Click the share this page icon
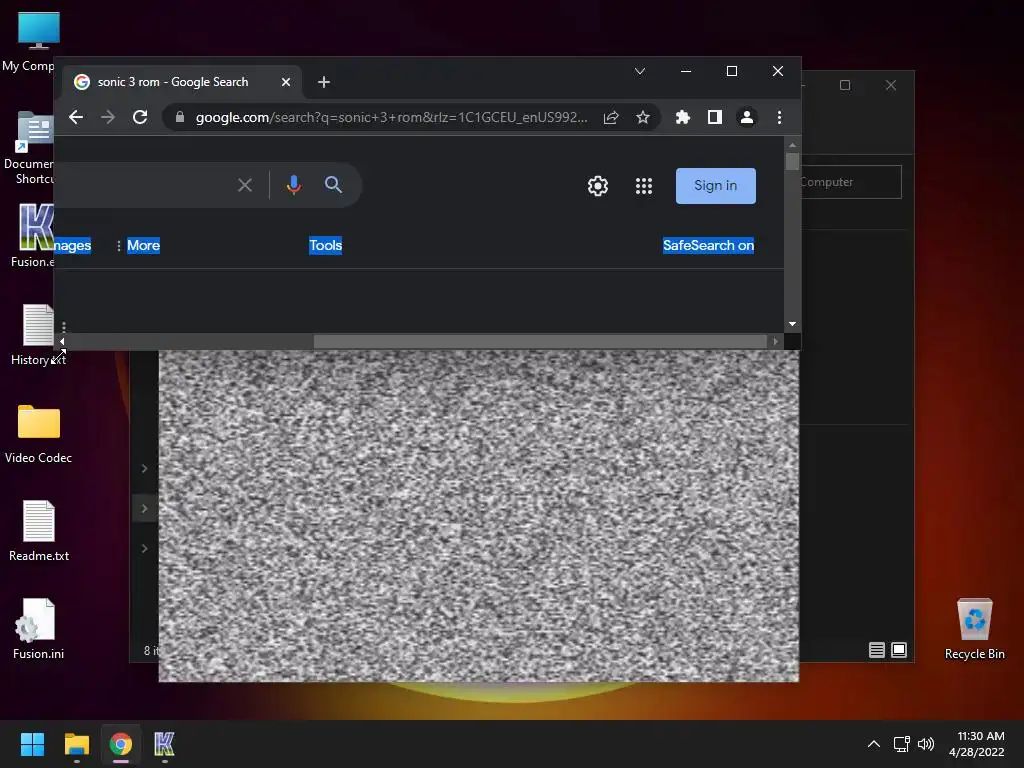Viewport: 1024px width, 768px height. pos(611,117)
